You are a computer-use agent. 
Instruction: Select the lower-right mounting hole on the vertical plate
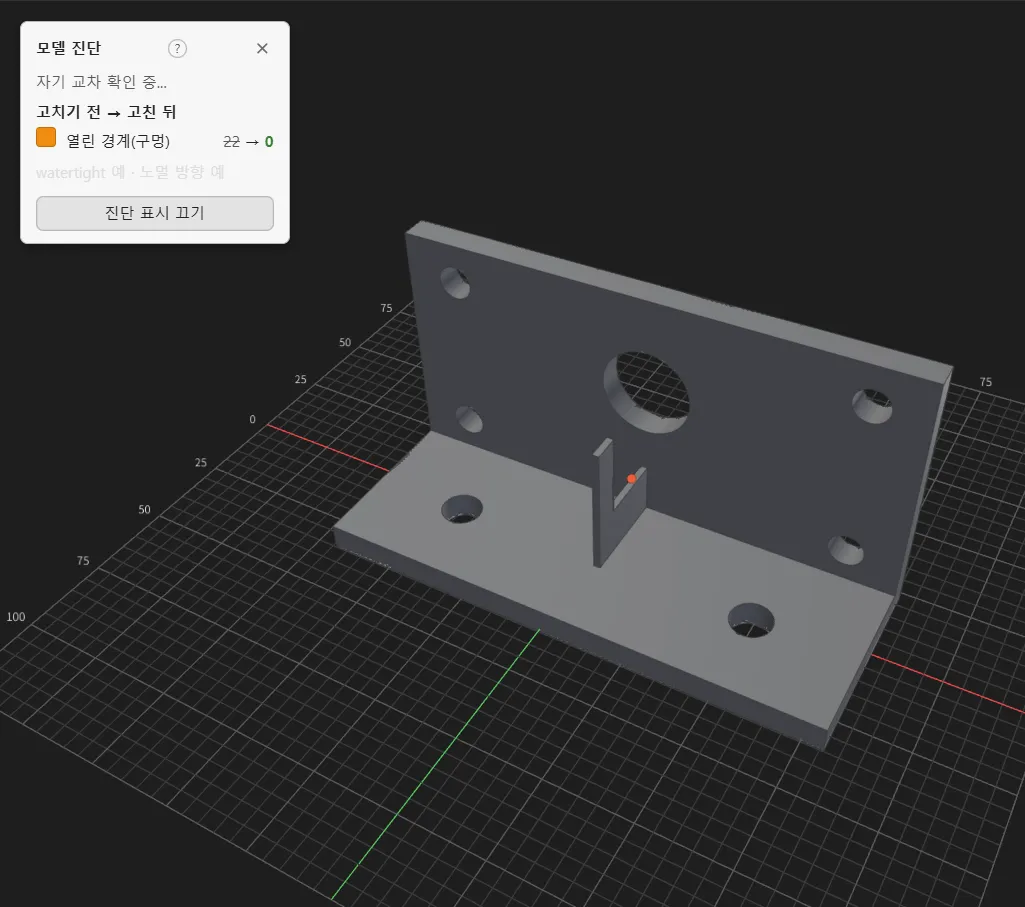[x=846, y=550]
